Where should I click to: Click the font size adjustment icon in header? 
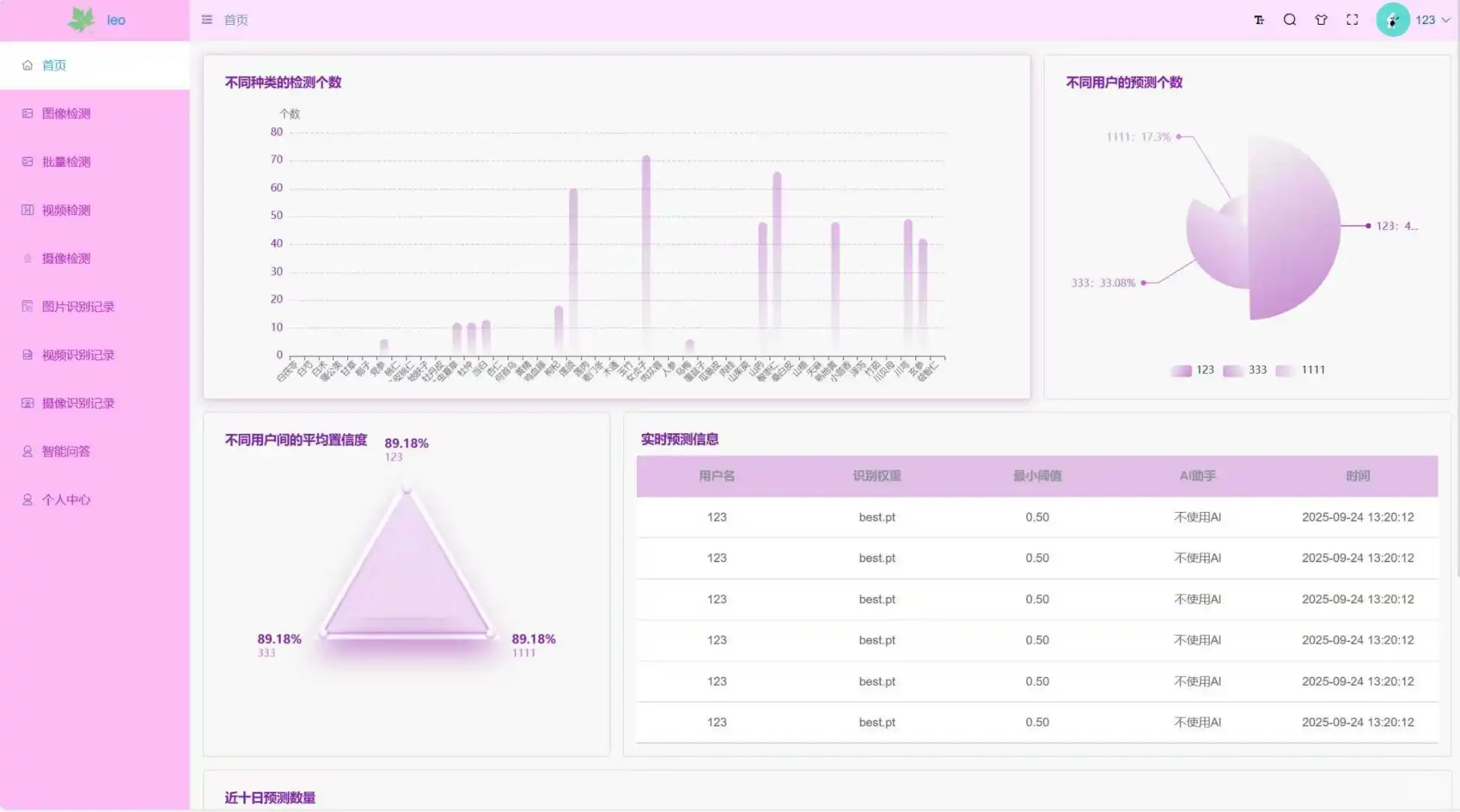tap(1259, 20)
